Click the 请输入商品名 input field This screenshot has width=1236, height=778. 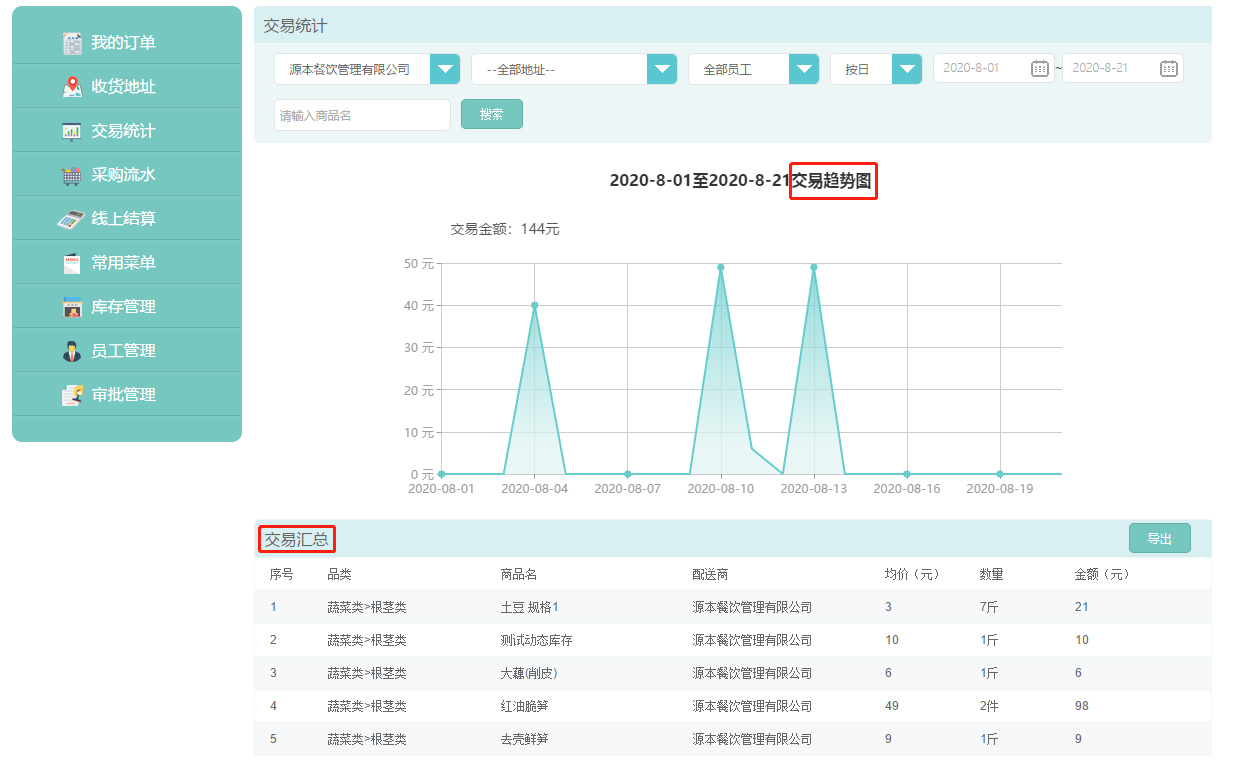[x=362, y=114]
